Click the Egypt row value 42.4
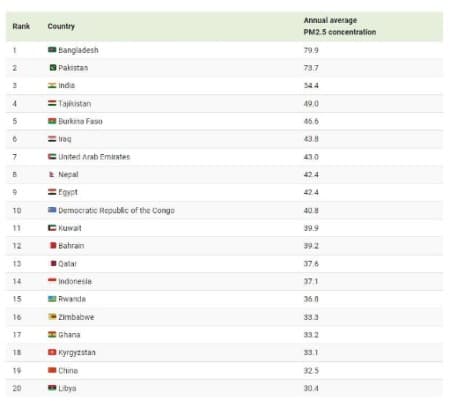The image size is (450, 415). tap(311, 192)
